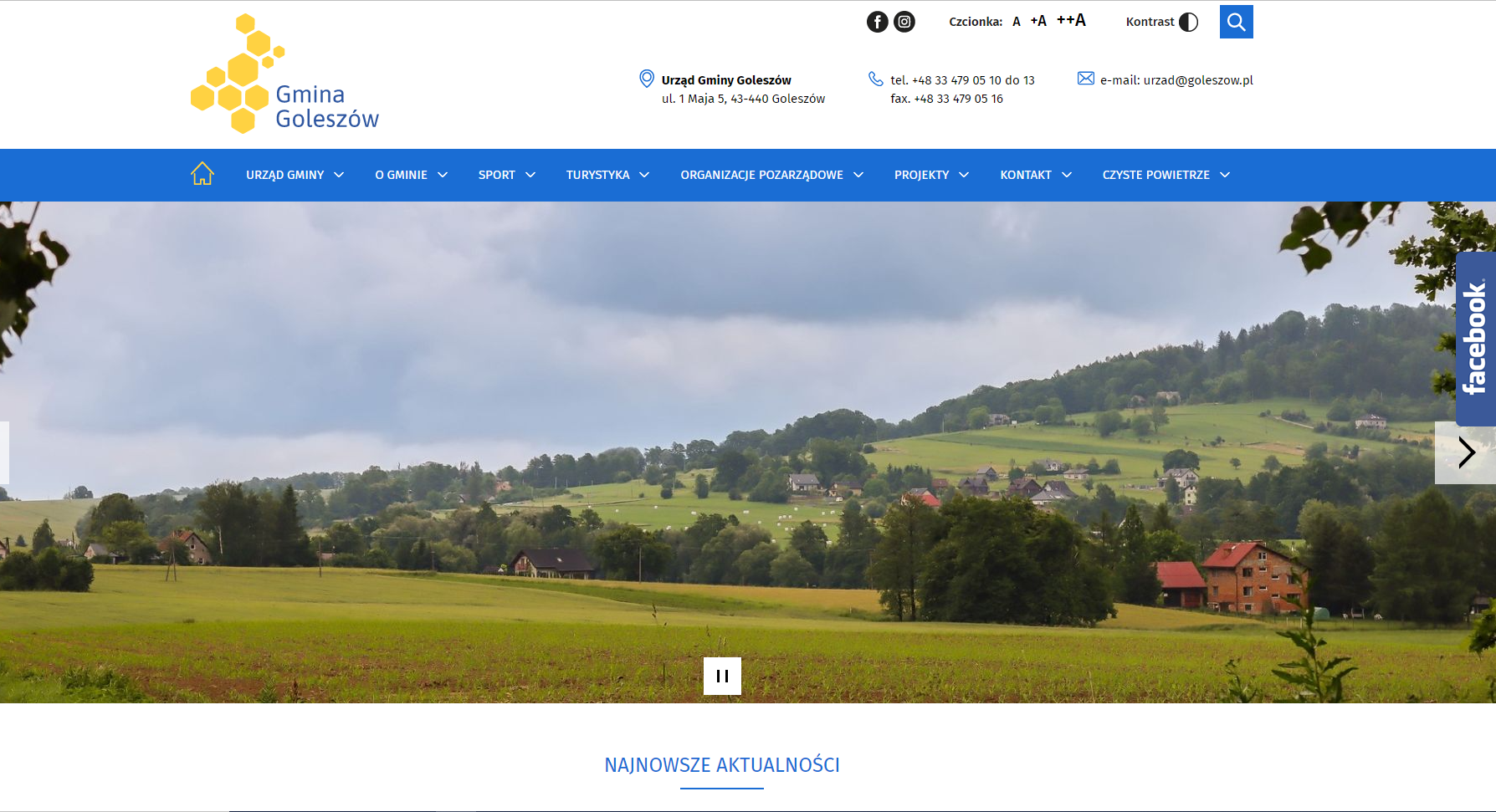Set largest font size with '++A'
The width and height of the screenshot is (1496, 812).
click(x=1071, y=20)
